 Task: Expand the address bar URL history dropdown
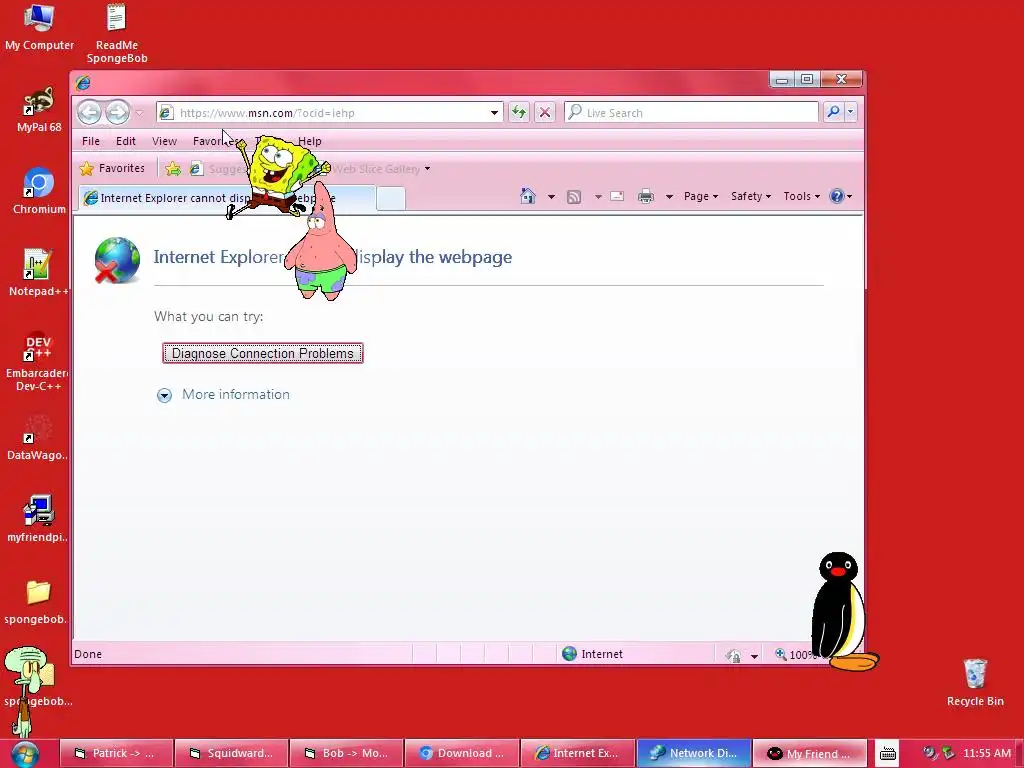point(494,112)
